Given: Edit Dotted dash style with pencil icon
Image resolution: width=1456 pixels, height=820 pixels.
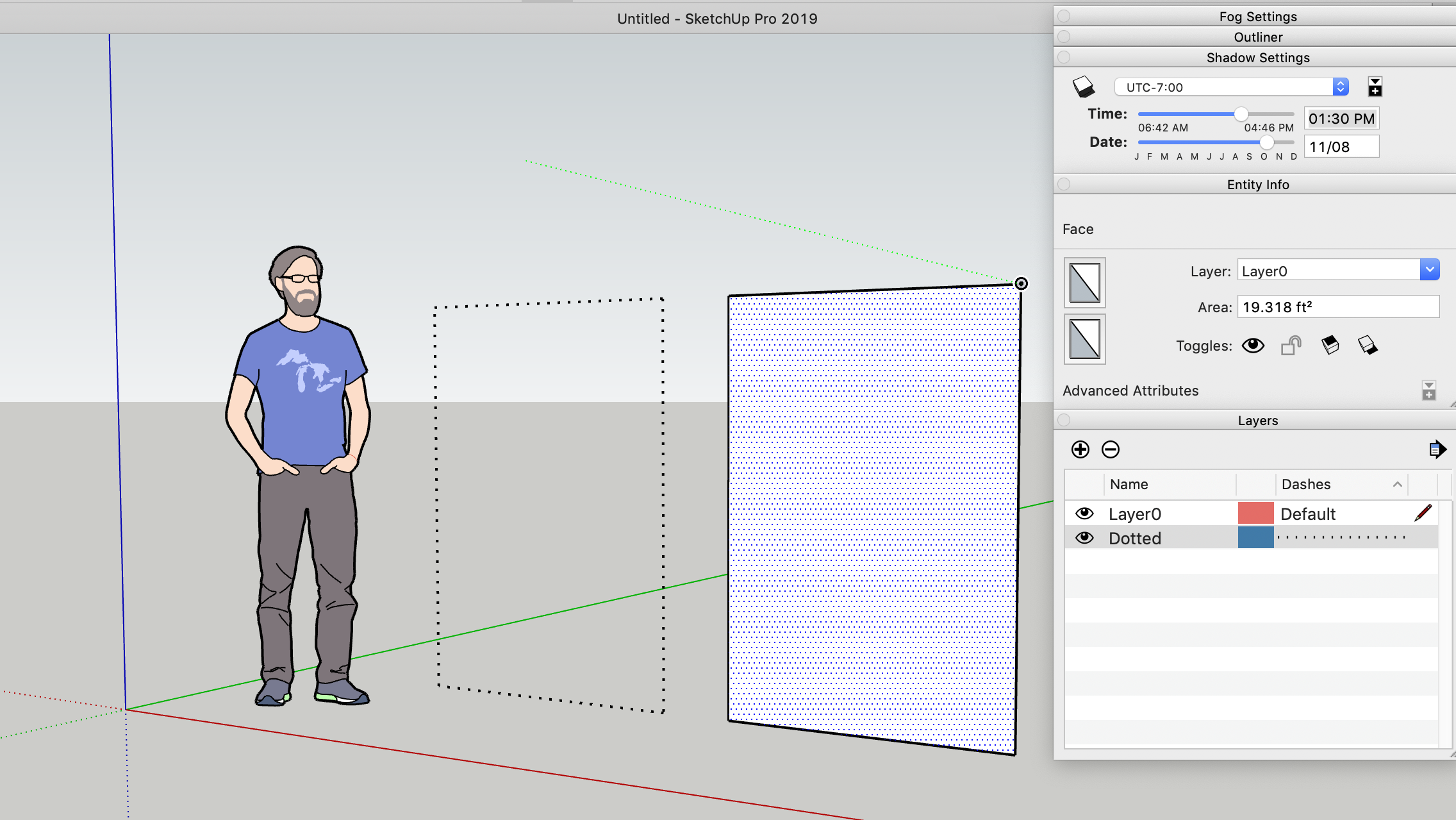Looking at the screenshot, I should pyautogui.click(x=1423, y=512).
